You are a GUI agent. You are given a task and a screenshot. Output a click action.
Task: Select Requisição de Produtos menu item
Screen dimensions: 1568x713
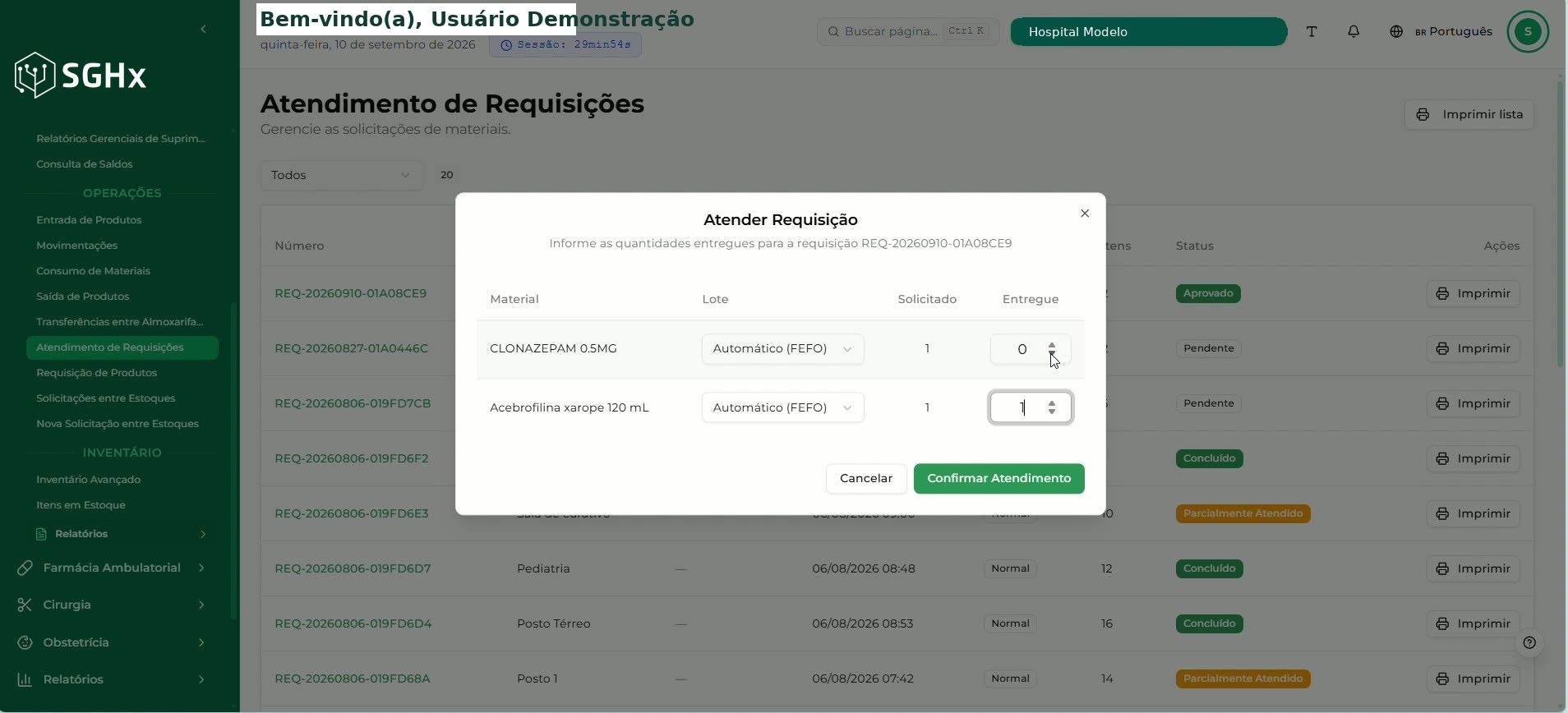(97, 373)
